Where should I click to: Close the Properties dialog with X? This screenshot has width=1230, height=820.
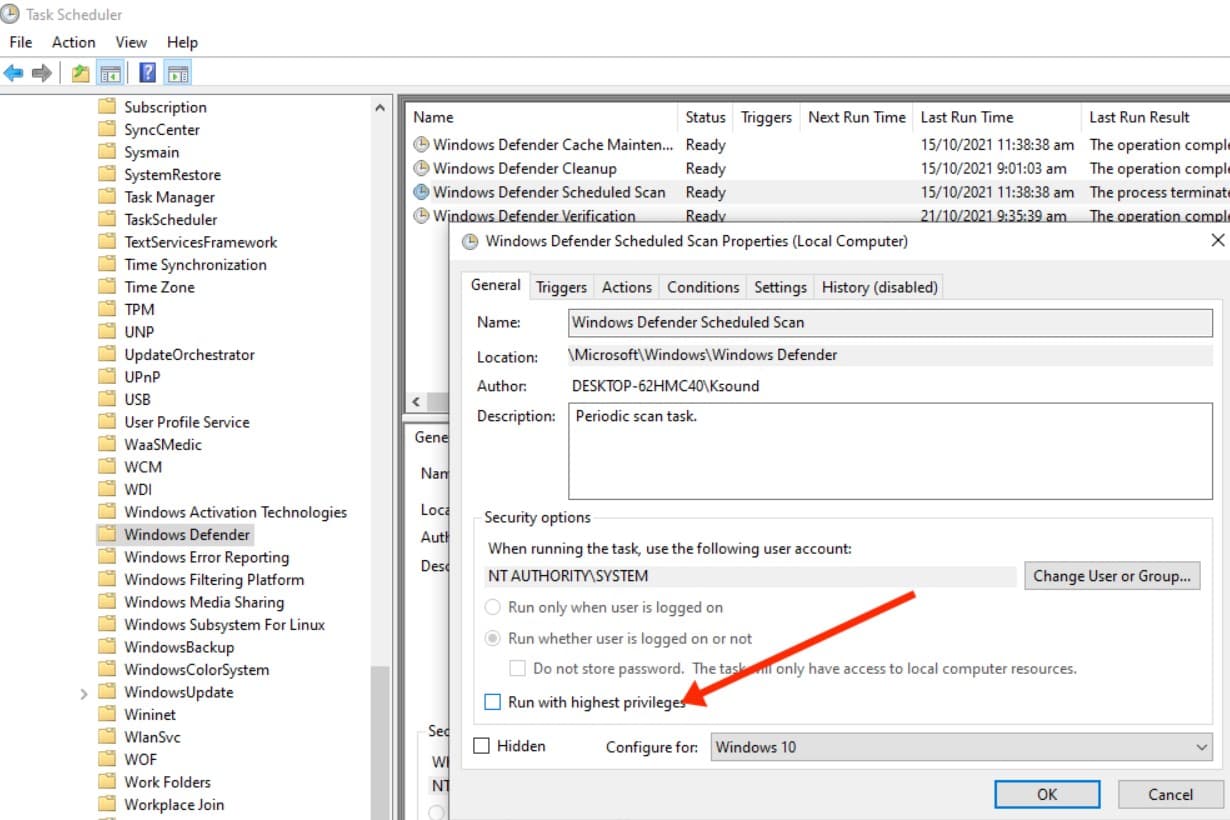coord(1217,241)
